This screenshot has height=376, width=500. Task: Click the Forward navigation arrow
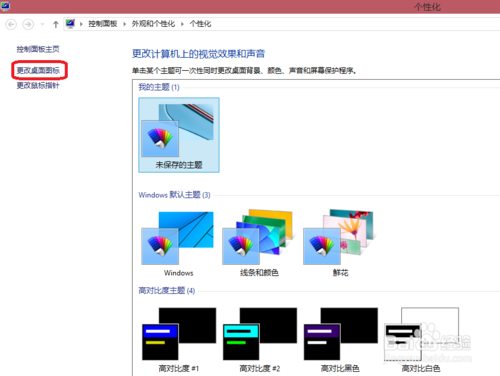pos(28,24)
